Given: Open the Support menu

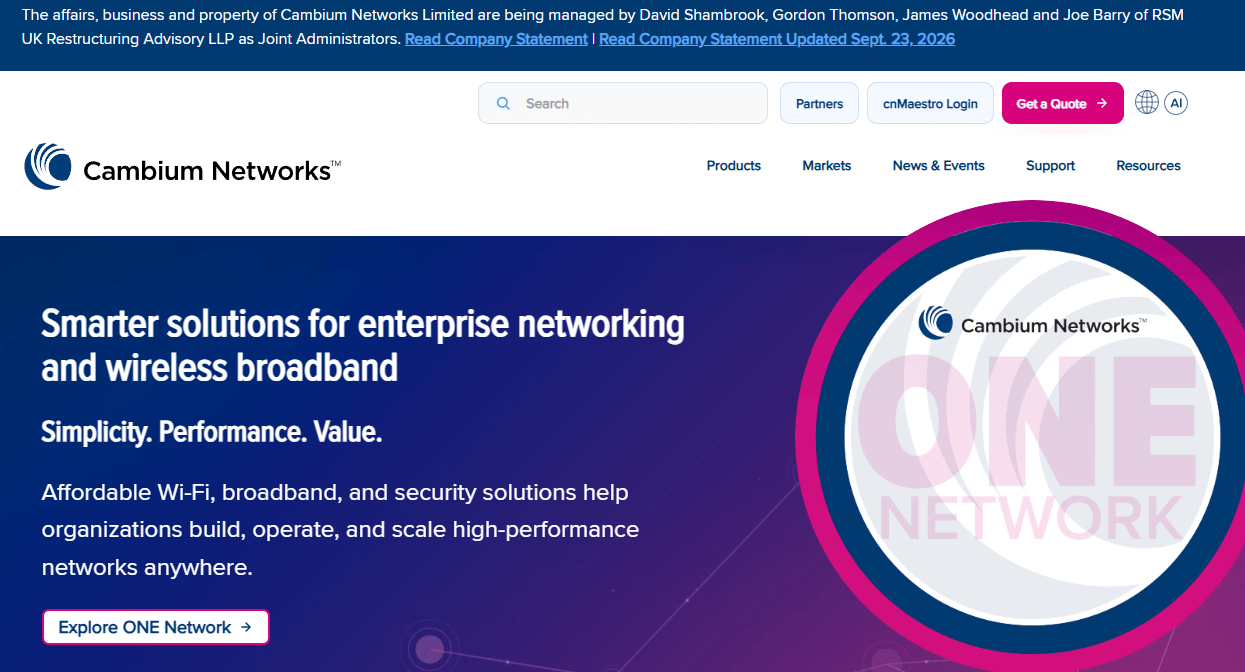Looking at the screenshot, I should (x=1051, y=166).
